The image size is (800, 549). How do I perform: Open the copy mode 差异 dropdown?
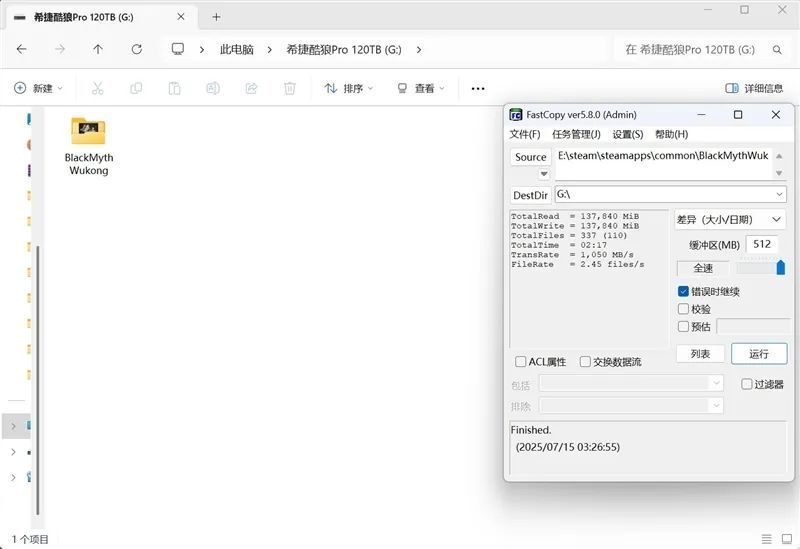click(730, 219)
